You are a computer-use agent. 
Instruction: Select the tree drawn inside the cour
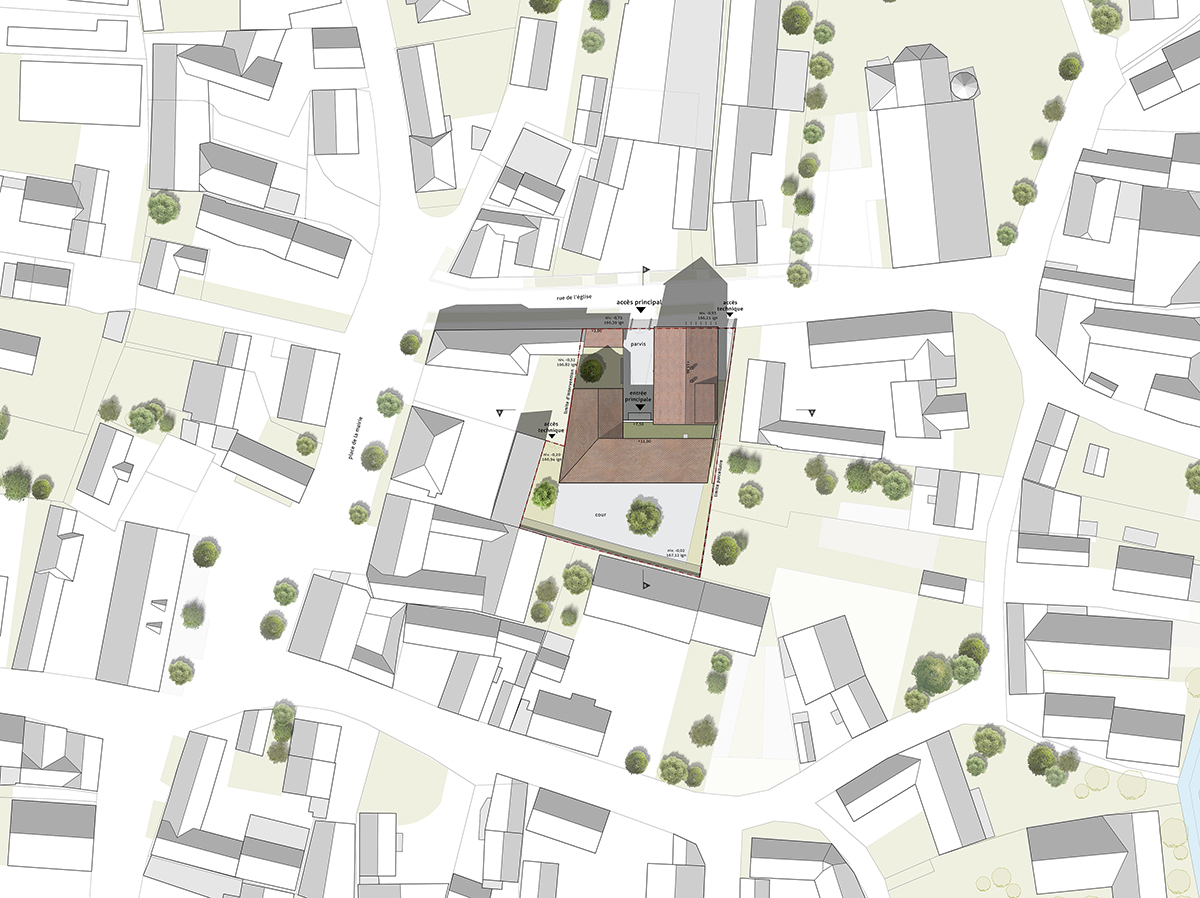point(644,516)
